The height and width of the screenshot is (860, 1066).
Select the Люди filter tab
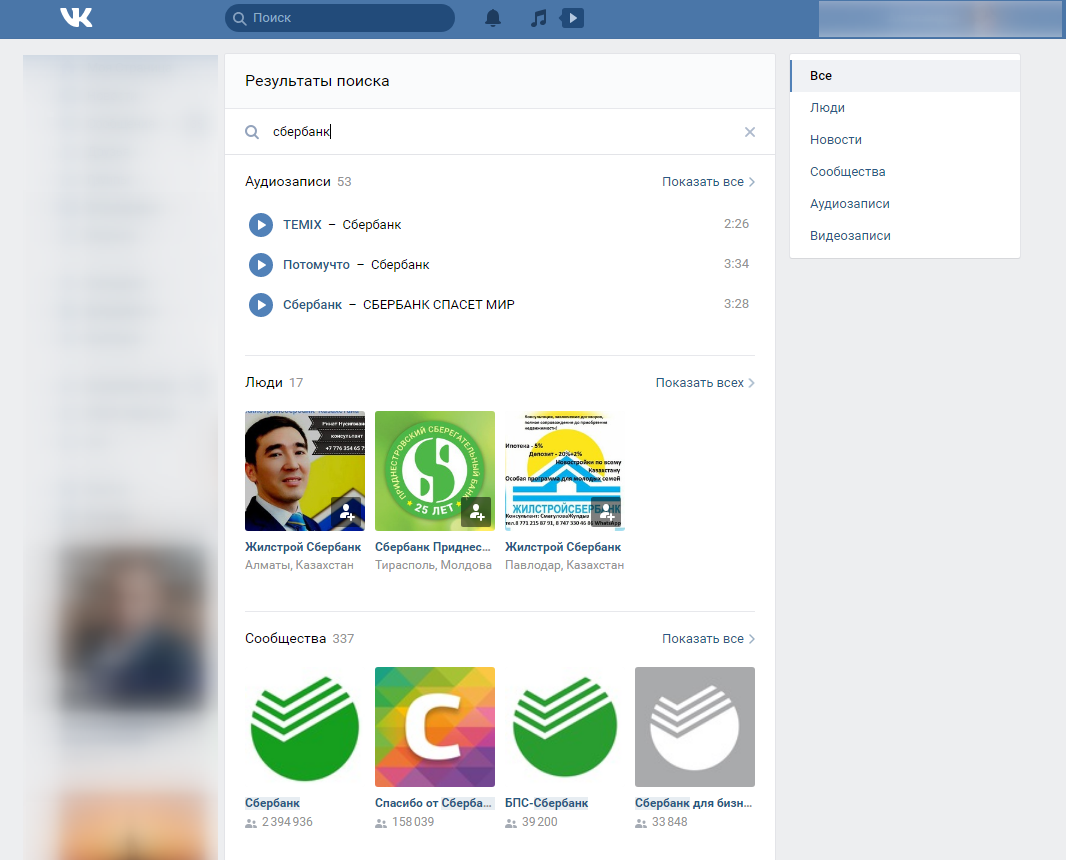click(x=905, y=107)
